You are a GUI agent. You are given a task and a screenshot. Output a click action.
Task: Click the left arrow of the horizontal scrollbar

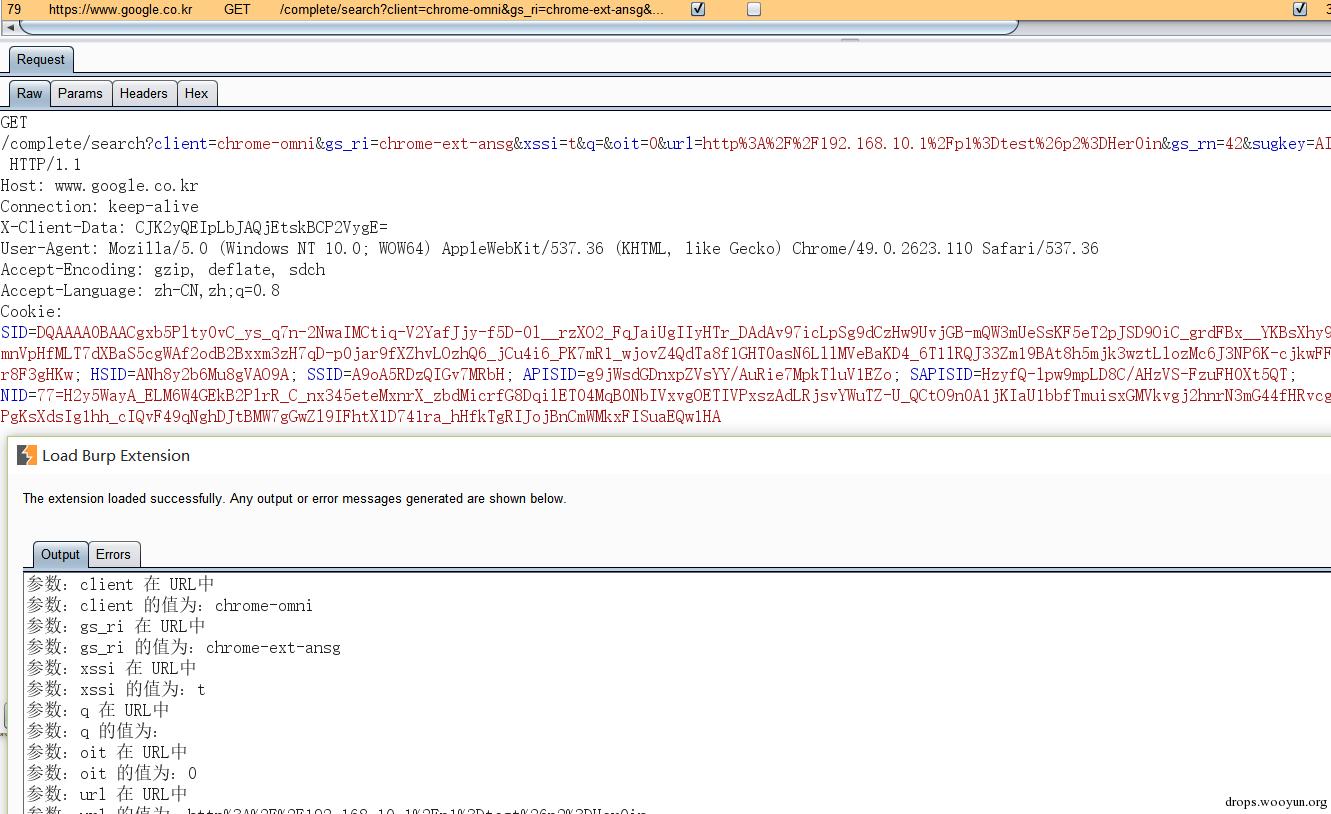[x=9, y=27]
